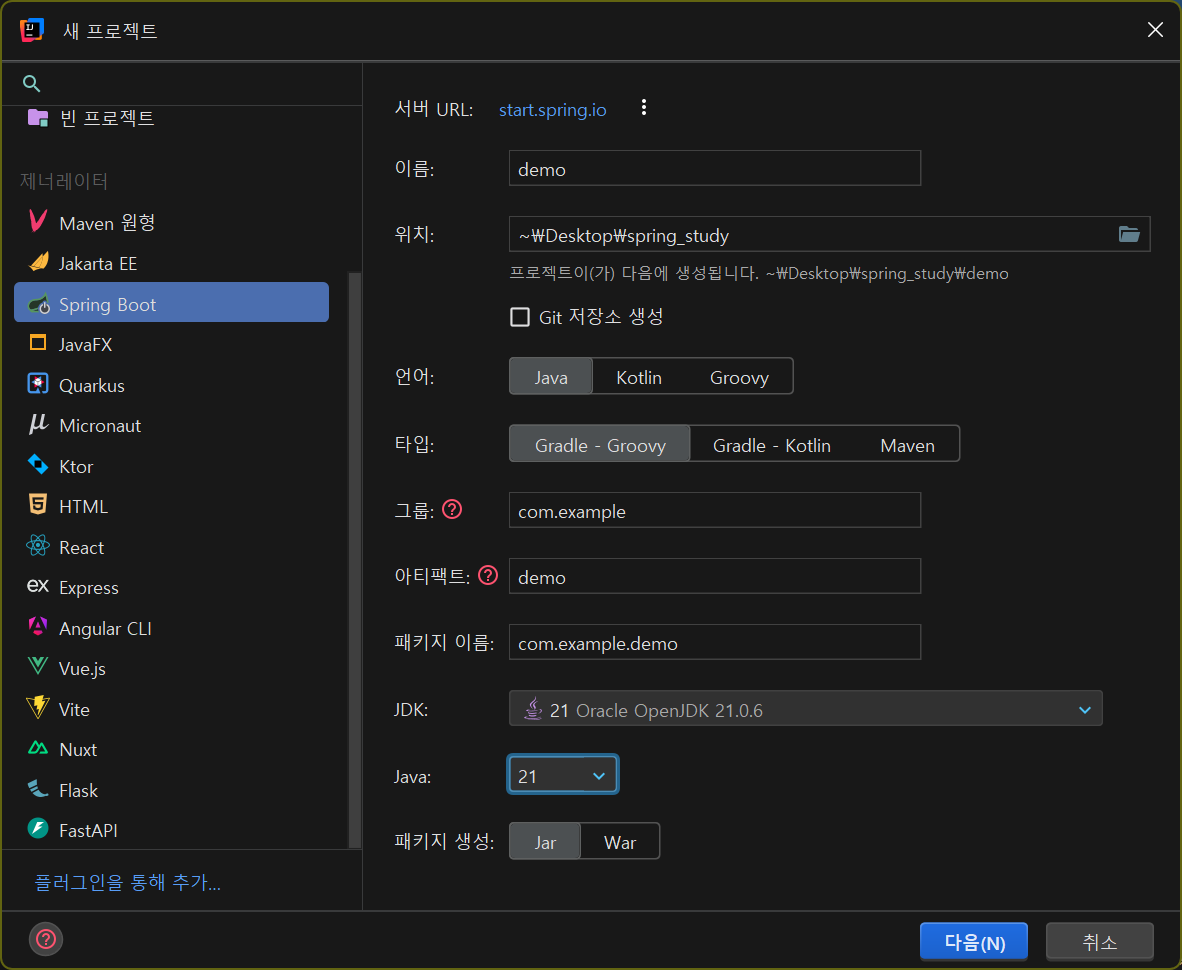
Task: Click the Jakarta EE sail icon
Action: coord(38,262)
